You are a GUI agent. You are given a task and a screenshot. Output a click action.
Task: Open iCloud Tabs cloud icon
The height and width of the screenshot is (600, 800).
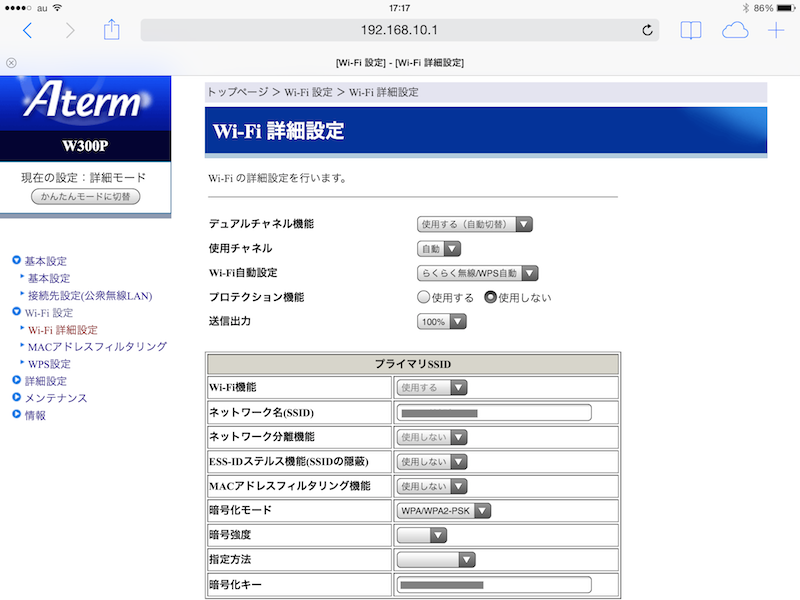(735, 31)
